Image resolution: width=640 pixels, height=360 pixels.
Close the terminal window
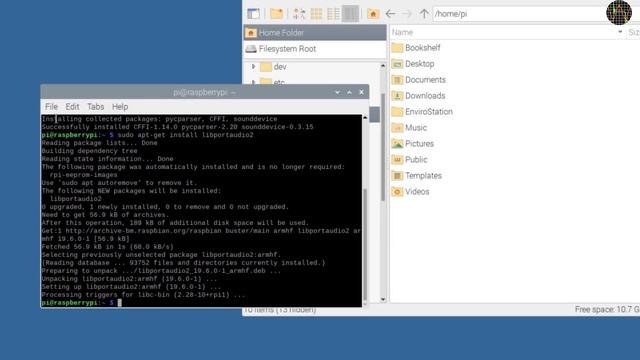click(x=361, y=92)
